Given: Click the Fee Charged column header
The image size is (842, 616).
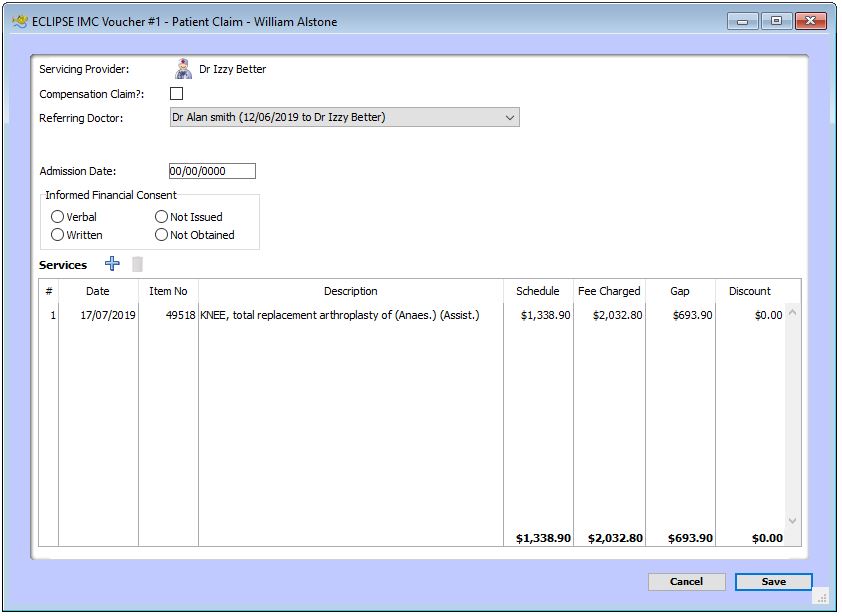Looking at the screenshot, I should [608, 291].
